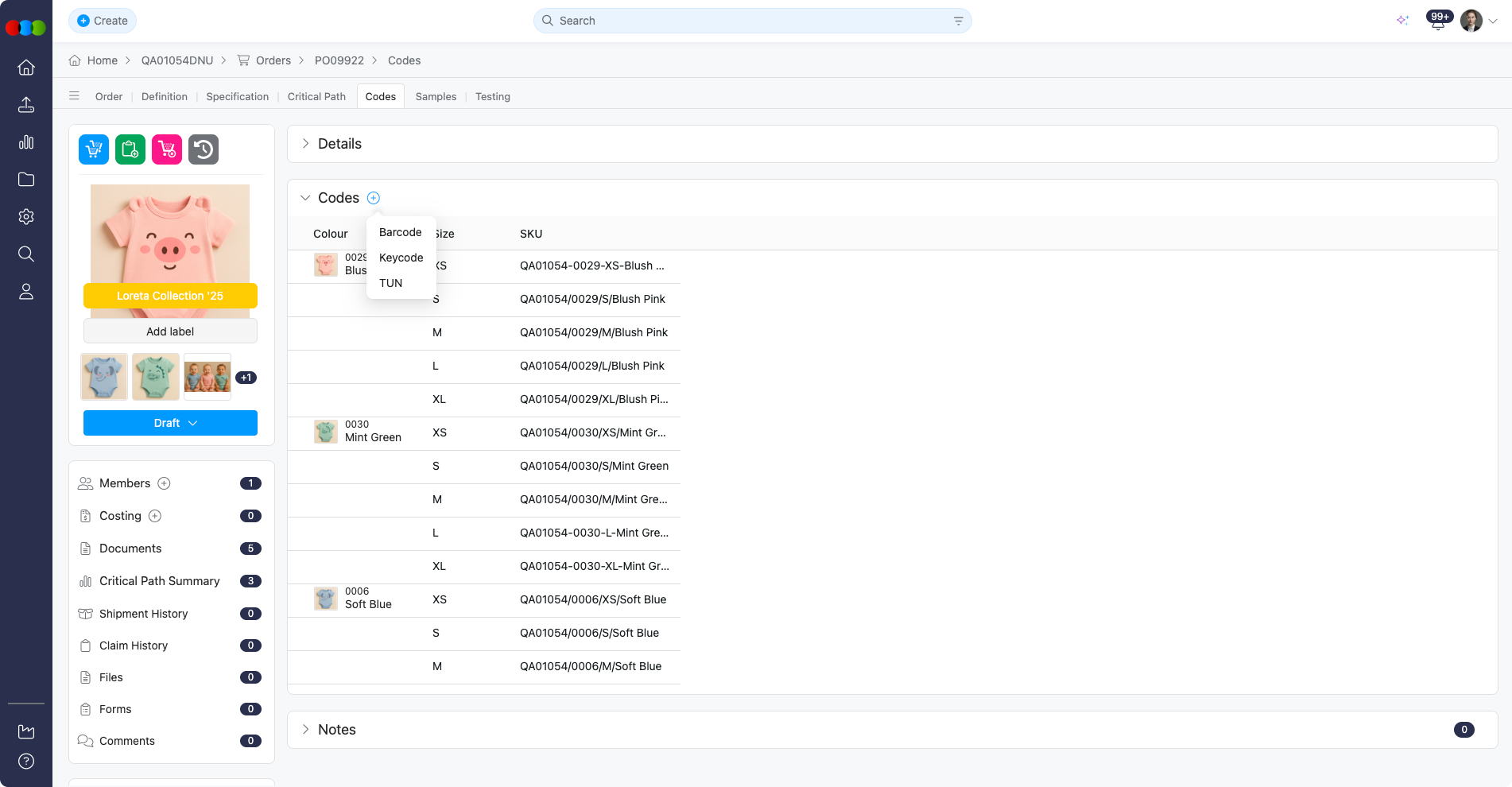Open the blue shopping cart action
1512x787 pixels.
tap(93, 149)
